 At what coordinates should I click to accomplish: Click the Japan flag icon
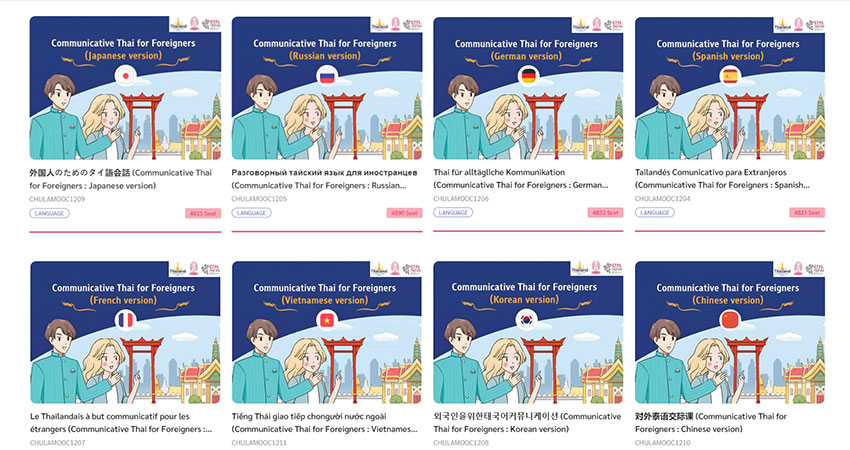tap(125, 76)
